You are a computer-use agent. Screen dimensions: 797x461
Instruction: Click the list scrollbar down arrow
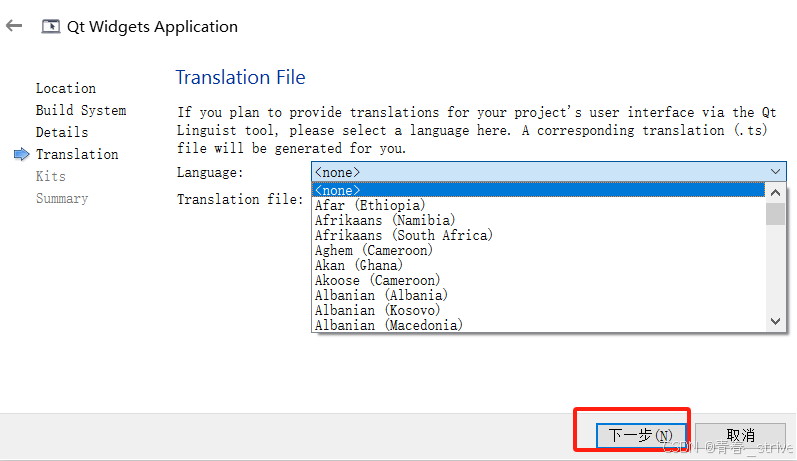tap(775, 321)
